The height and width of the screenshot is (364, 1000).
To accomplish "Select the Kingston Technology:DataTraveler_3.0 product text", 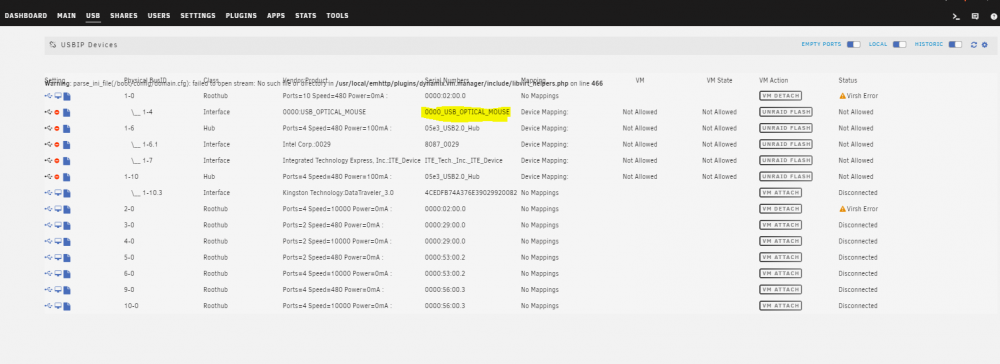I will tap(338, 193).
